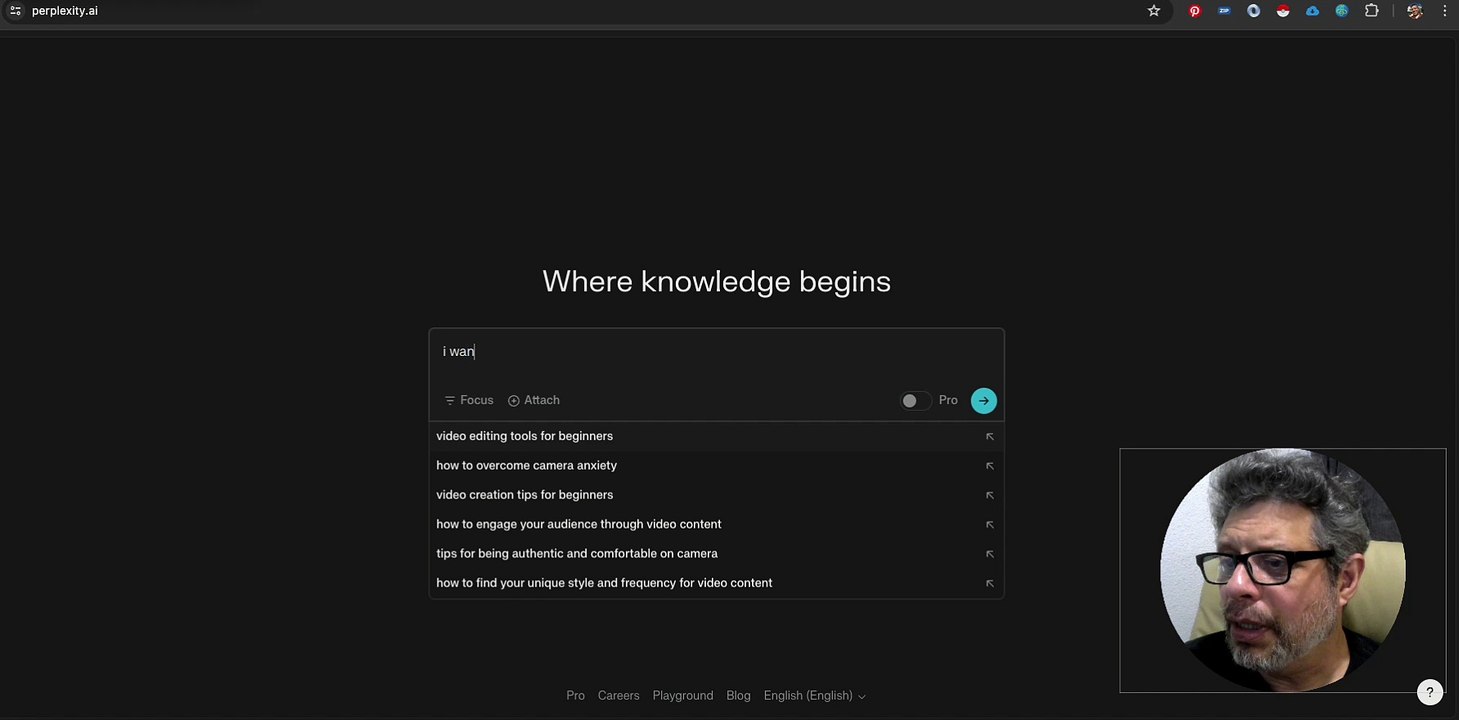Screen dimensions: 1459x720
Task: Open the Focus filter options
Action: pos(469,400)
